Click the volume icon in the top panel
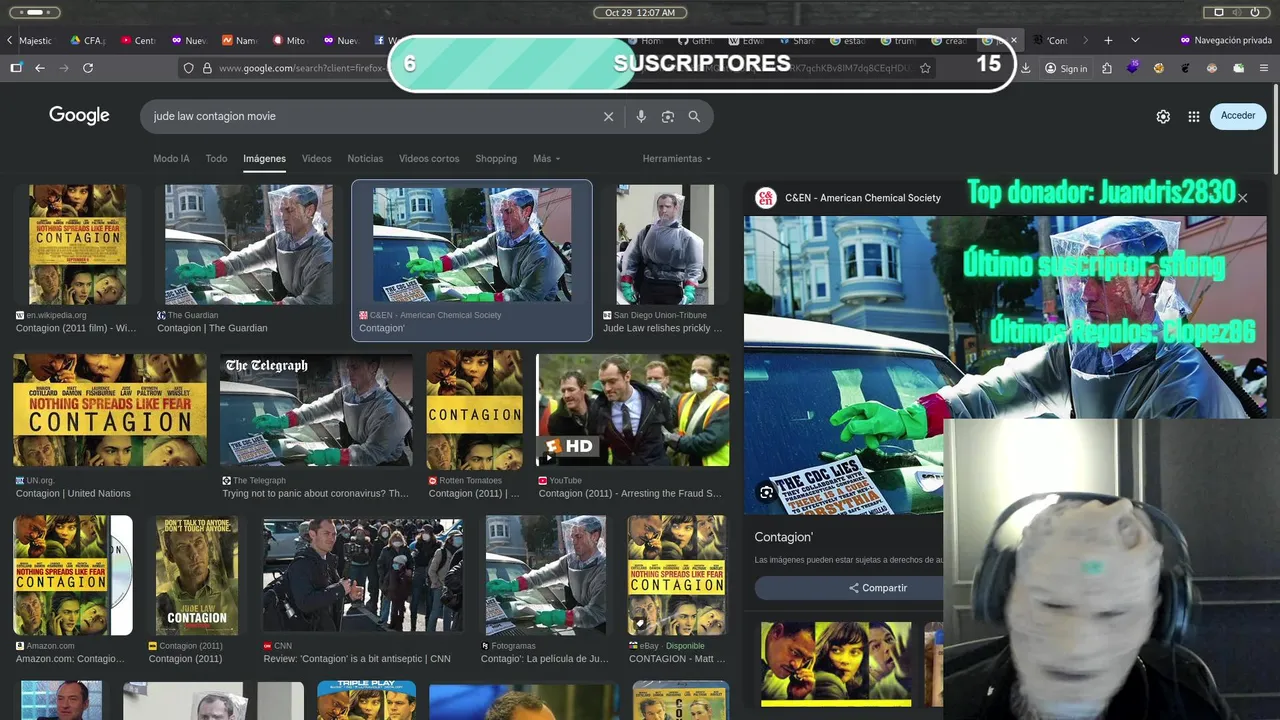Image resolution: width=1280 pixels, height=720 pixels. [x=1237, y=12]
